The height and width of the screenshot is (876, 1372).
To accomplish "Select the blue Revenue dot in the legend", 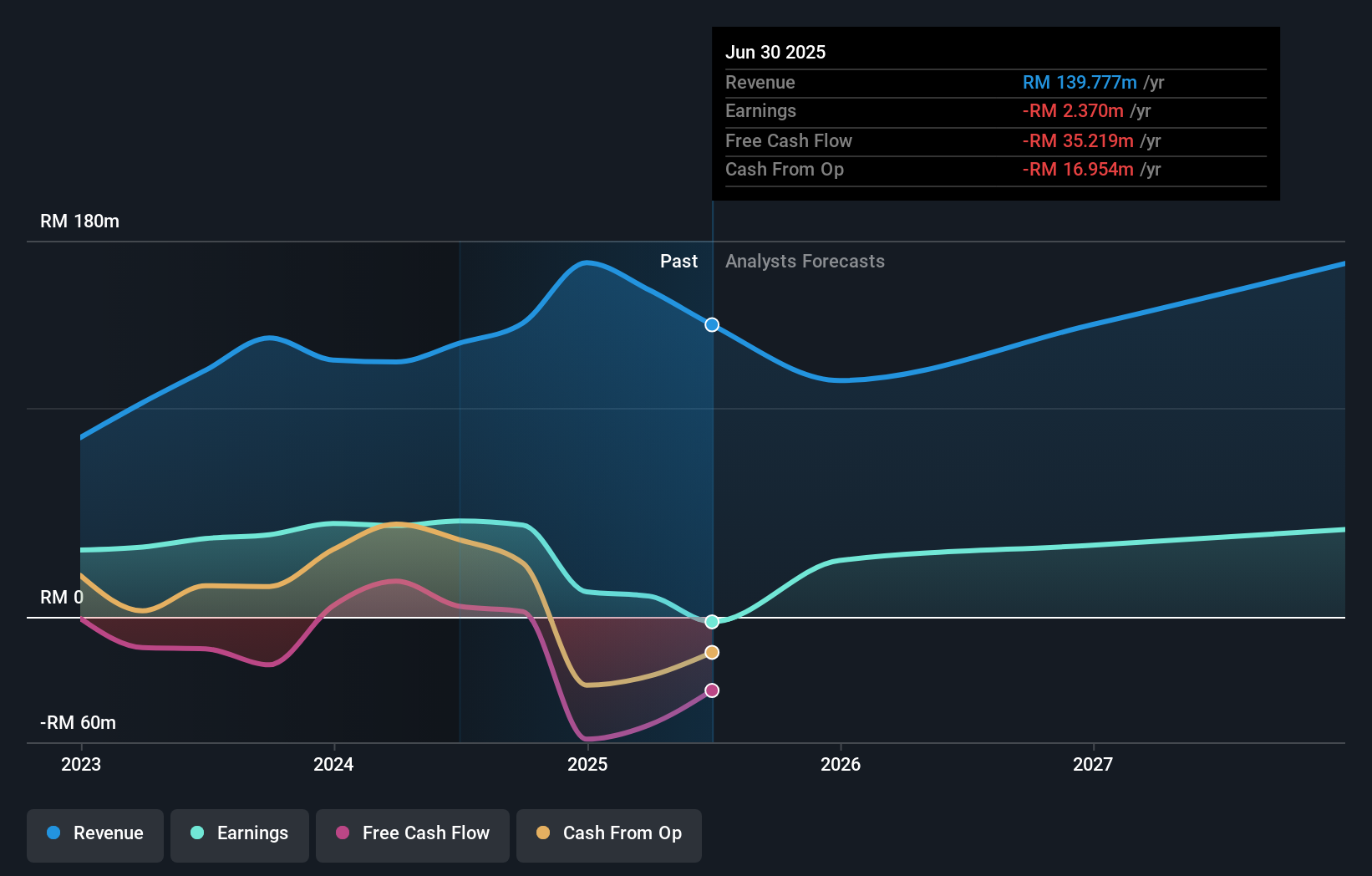I will (x=52, y=833).
